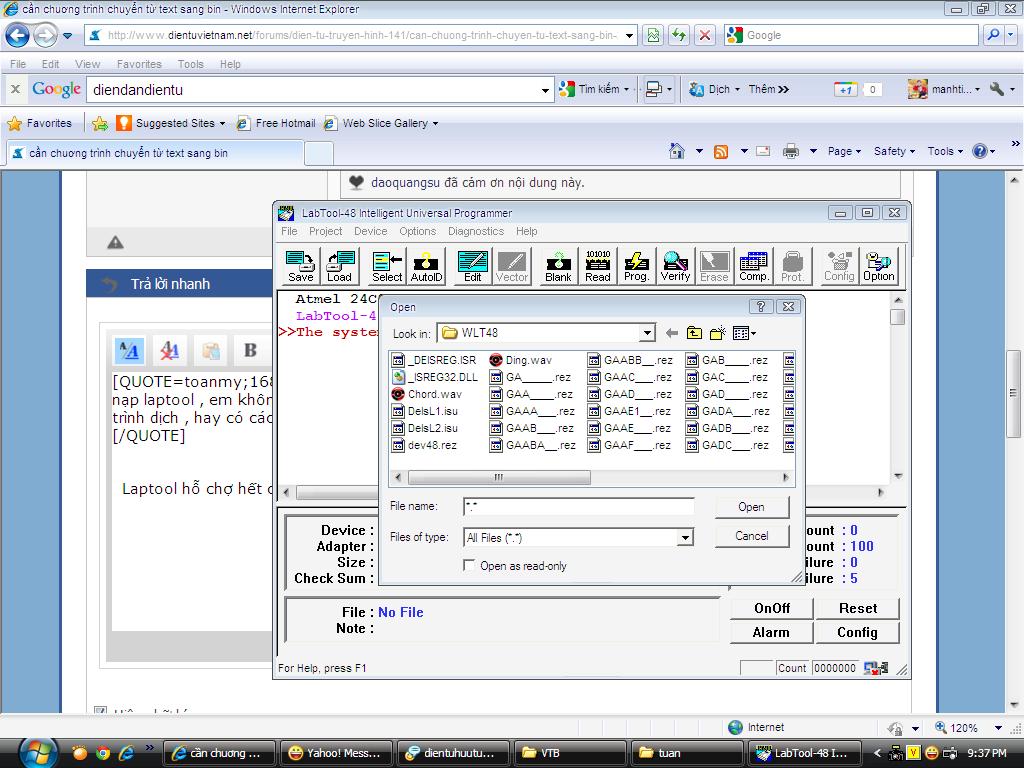
Task: Open the Device menu in LabTool
Action: pyautogui.click(x=370, y=231)
